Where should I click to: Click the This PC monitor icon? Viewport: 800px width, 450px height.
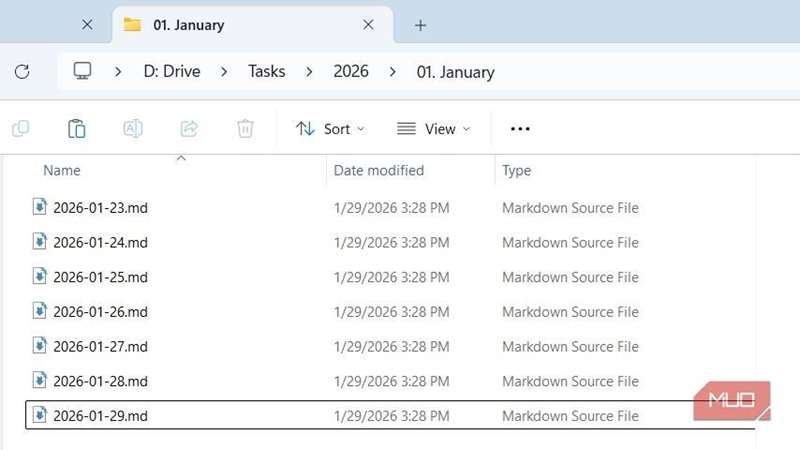82,71
